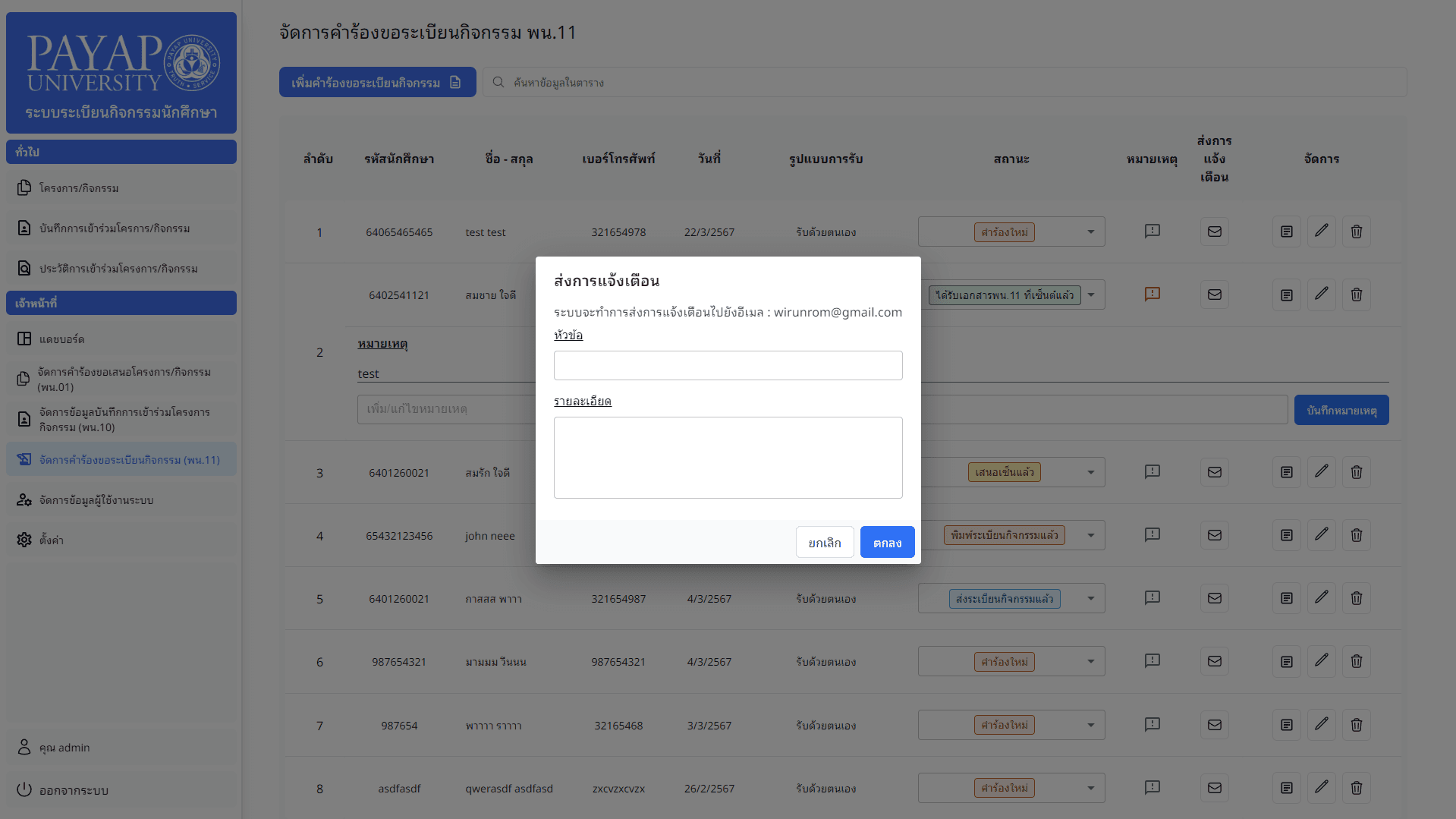Delete trash icon for john neee row
This screenshot has width=1456, height=819.
[1356, 535]
